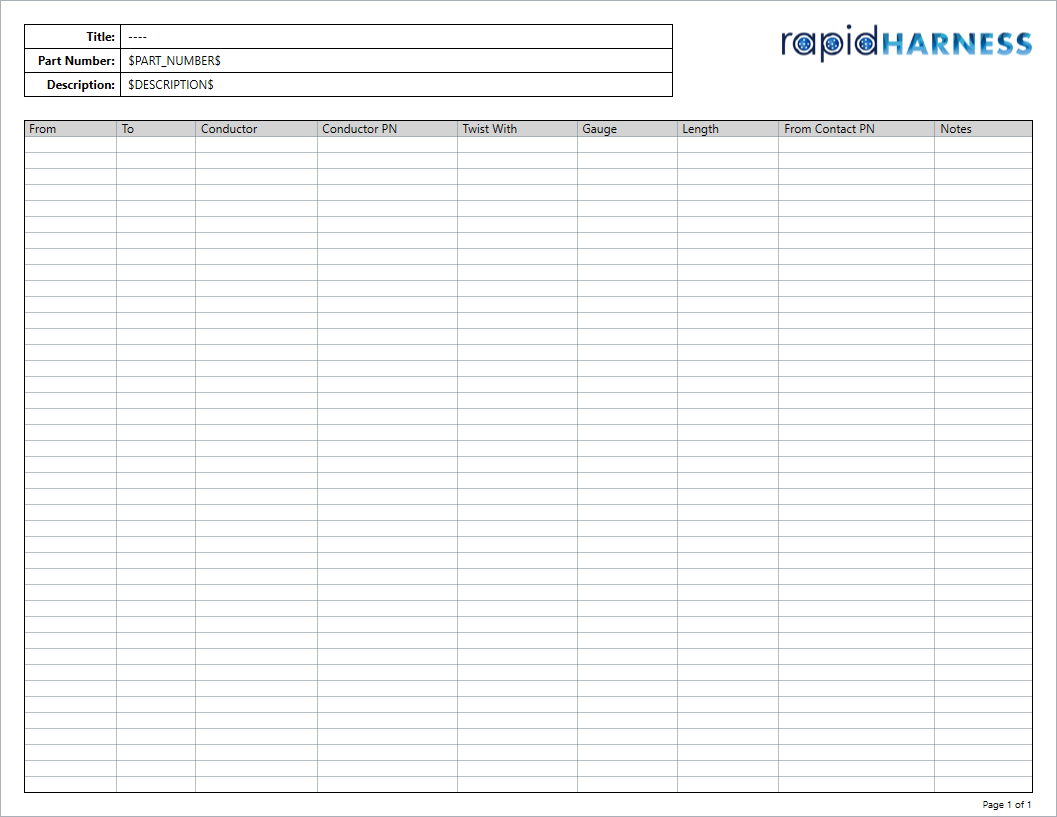Select the Part Number label cell
1057x817 pixels.
(72, 61)
